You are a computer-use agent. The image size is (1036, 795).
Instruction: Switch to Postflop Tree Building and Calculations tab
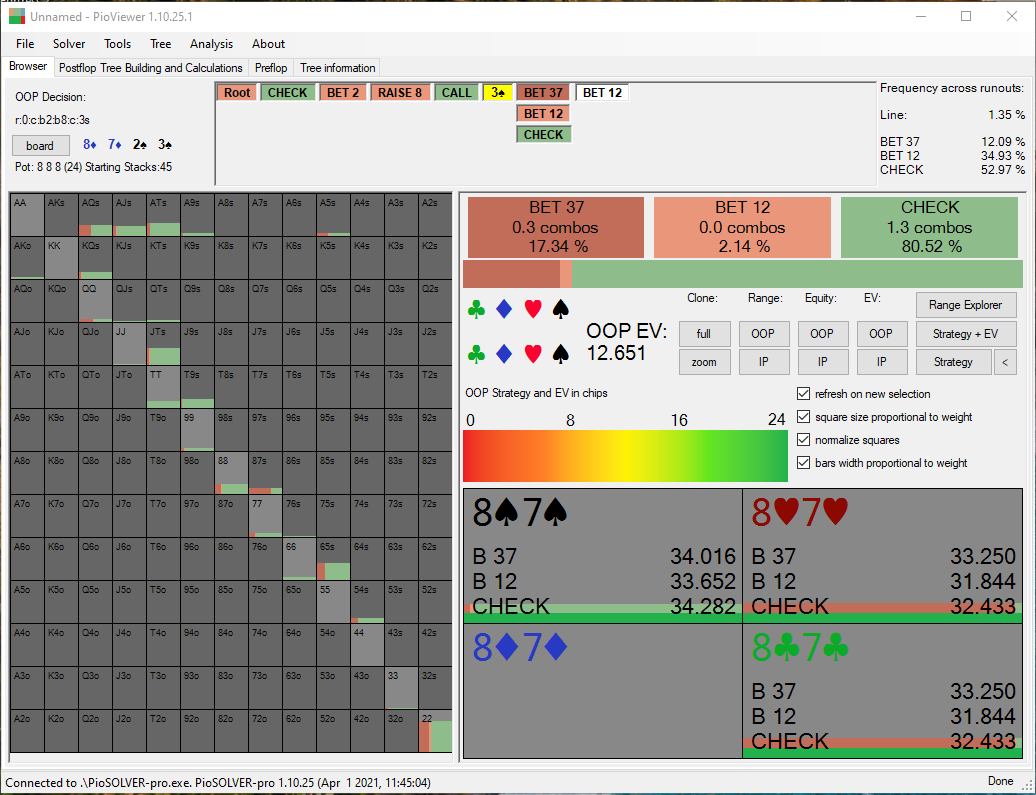pyautogui.click(x=151, y=67)
